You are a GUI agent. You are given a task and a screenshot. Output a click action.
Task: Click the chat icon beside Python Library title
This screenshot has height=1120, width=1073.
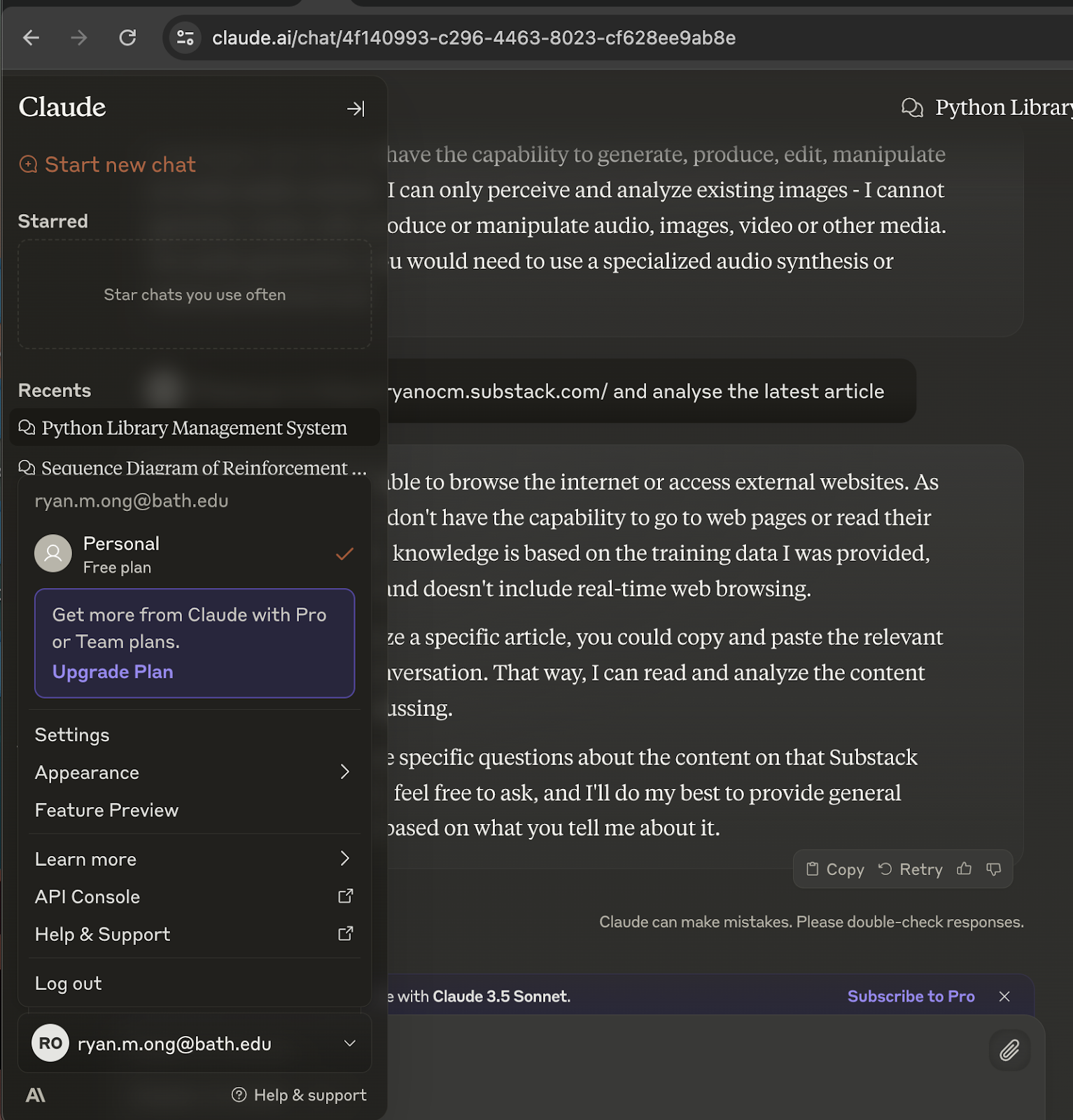pyautogui.click(x=913, y=107)
